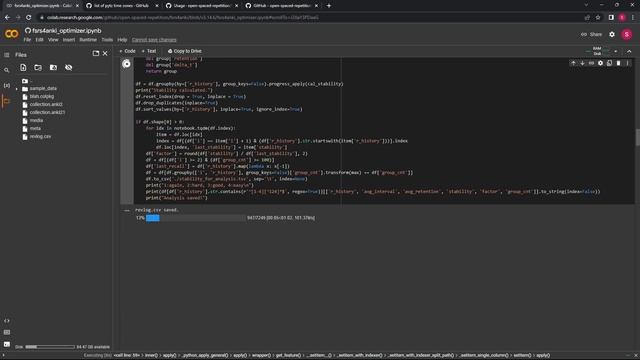
Task: Open the Edit menu
Action: coord(39,40)
